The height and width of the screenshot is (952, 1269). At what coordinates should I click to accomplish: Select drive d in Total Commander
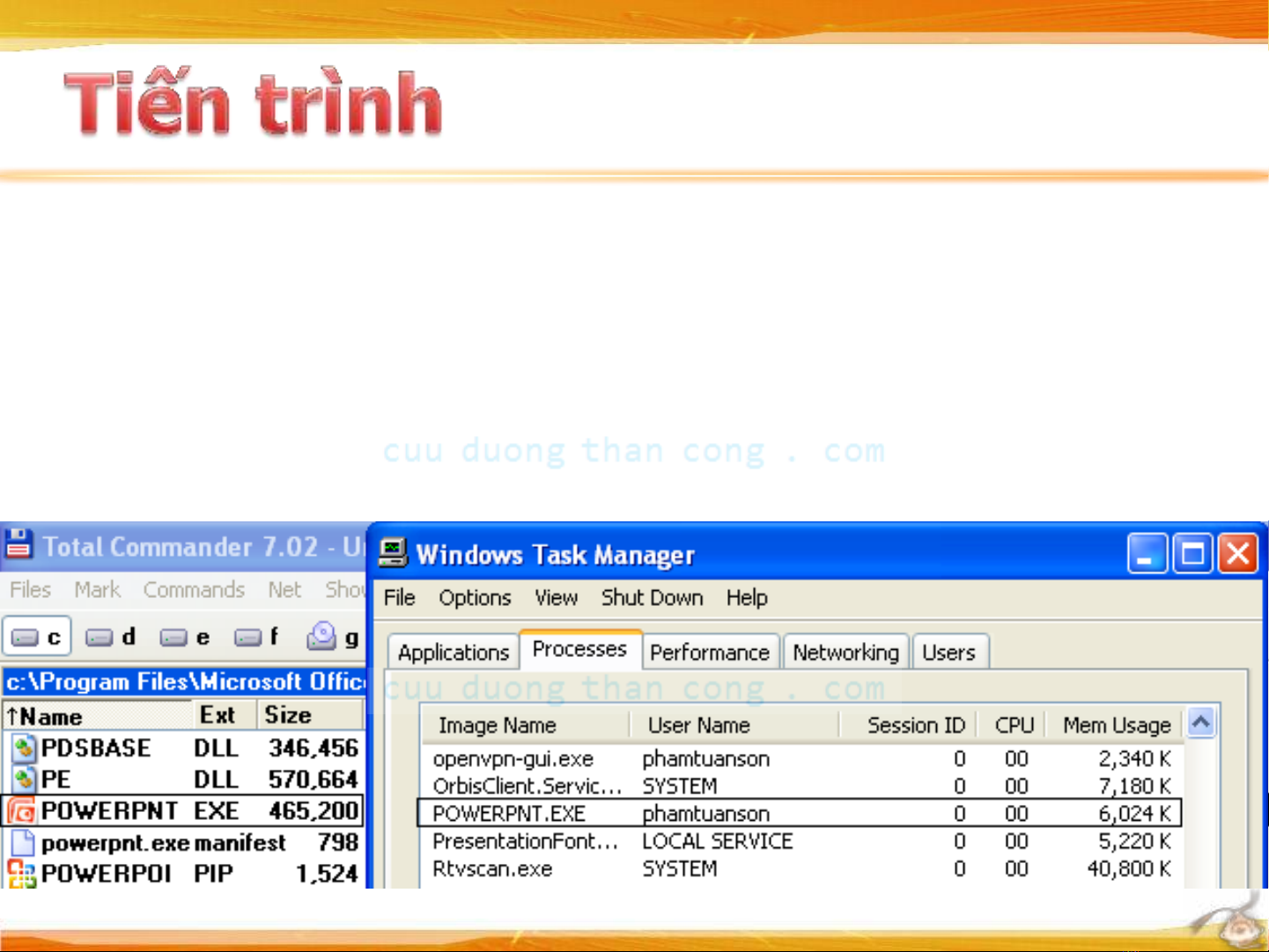click(x=111, y=637)
